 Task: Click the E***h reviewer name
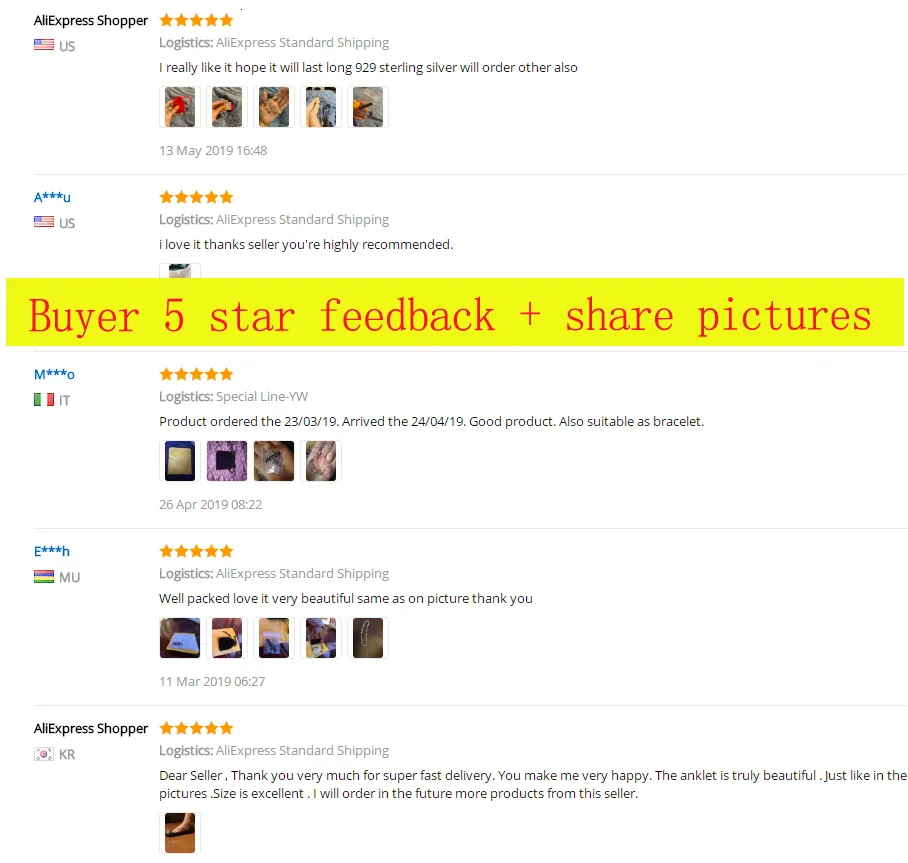(x=52, y=551)
